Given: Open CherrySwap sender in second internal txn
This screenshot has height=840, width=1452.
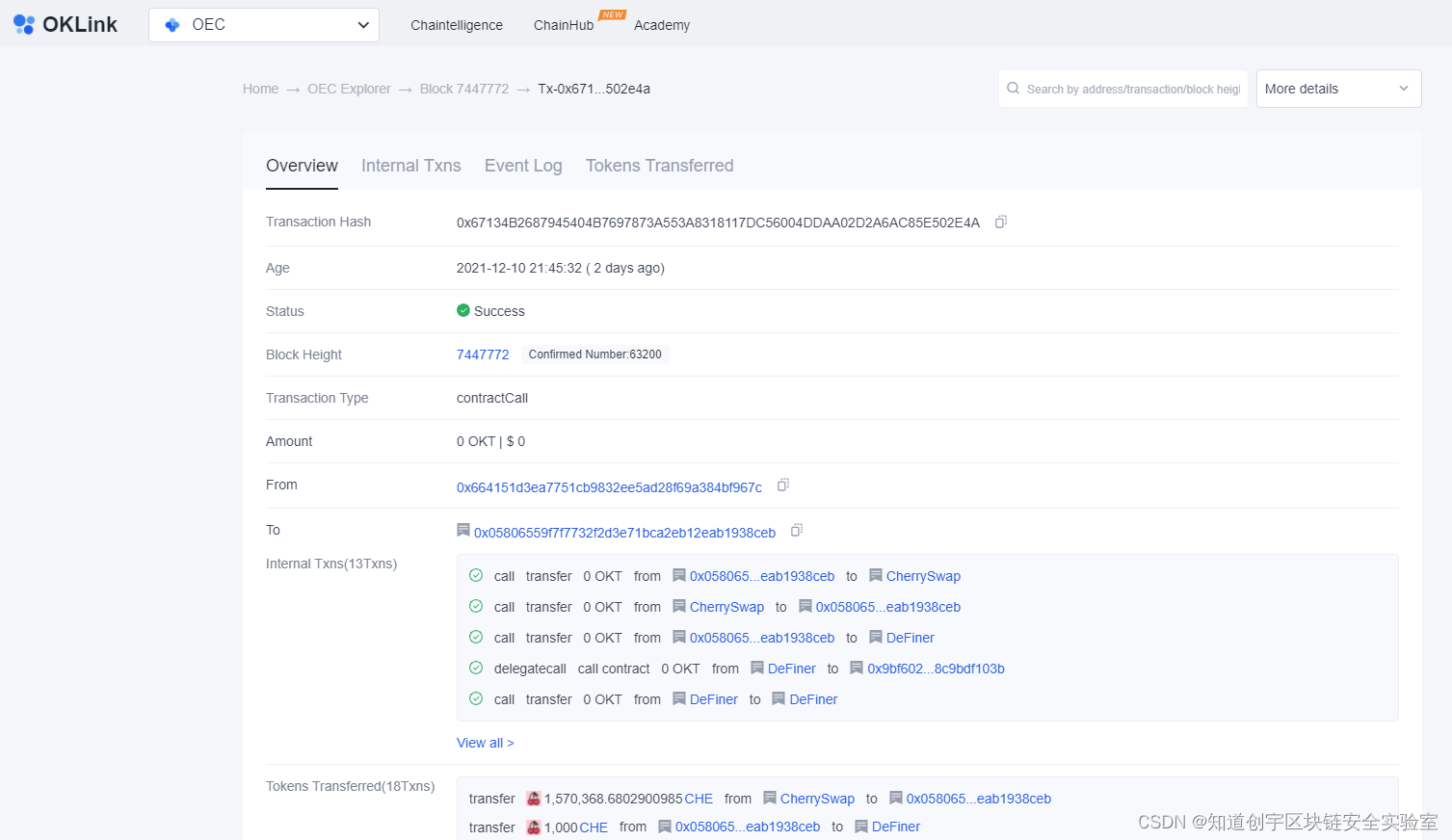Looking at the screenshot, I should click(x=726, y=607).
